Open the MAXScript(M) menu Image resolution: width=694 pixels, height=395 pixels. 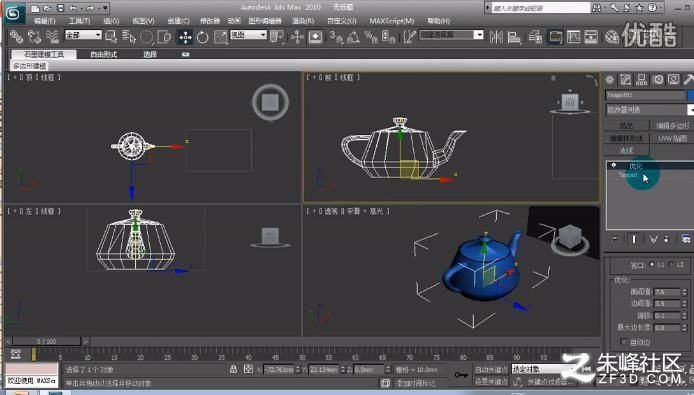392,21
